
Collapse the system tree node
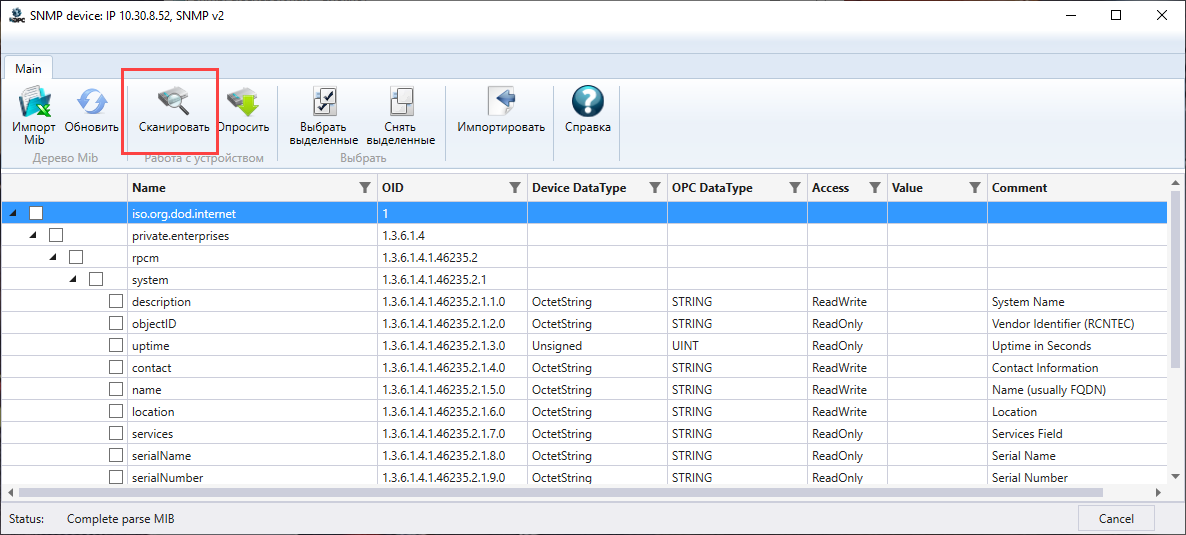73,280
